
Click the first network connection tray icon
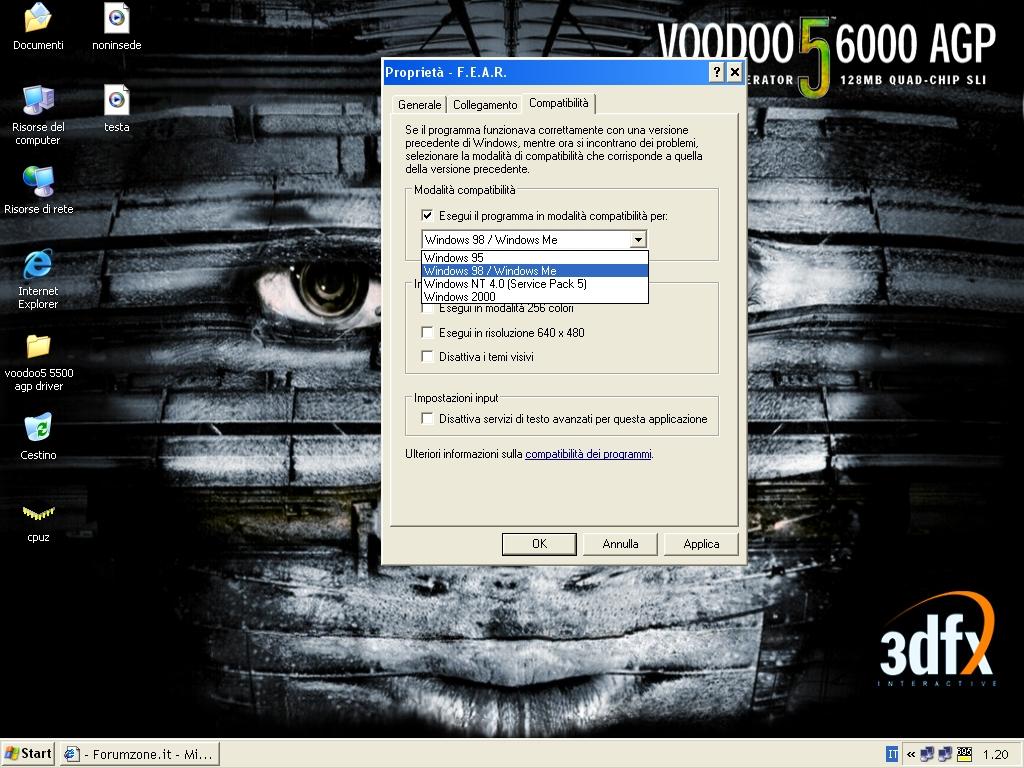coord(927,754)
